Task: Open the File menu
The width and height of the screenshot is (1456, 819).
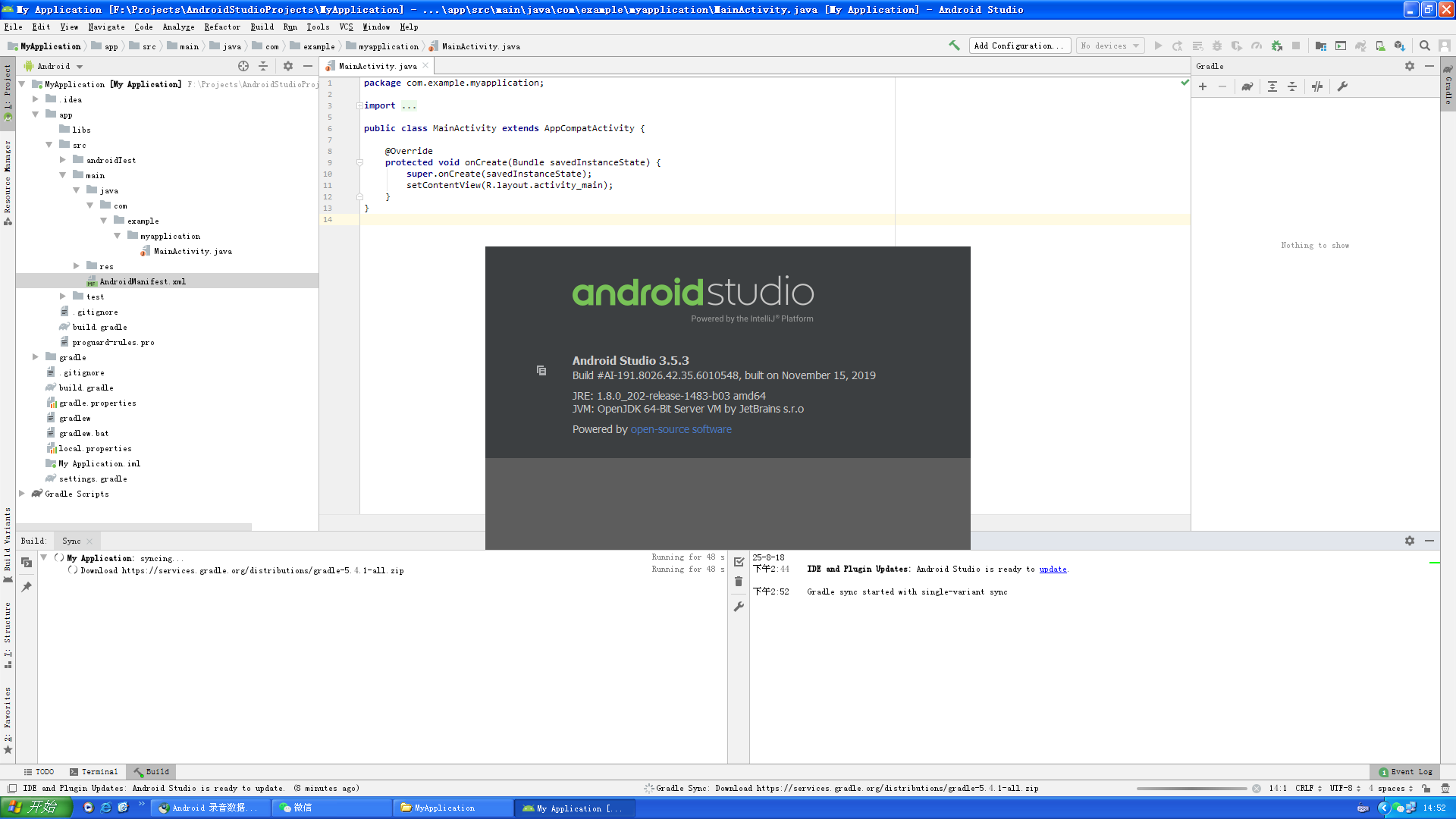Action: pyautogui.click(x=13, y=27)
